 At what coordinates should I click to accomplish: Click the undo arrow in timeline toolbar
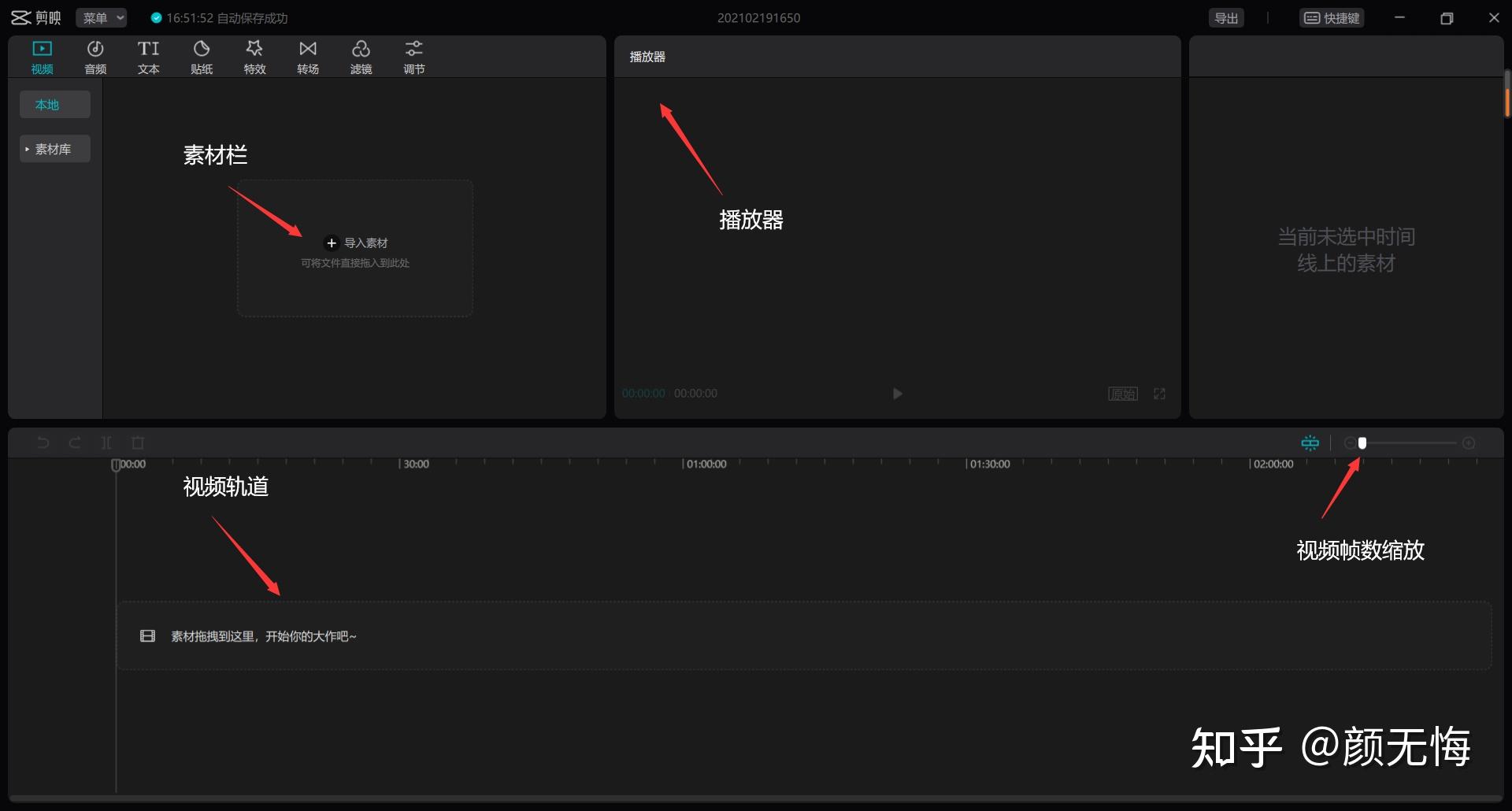[43, 443]
